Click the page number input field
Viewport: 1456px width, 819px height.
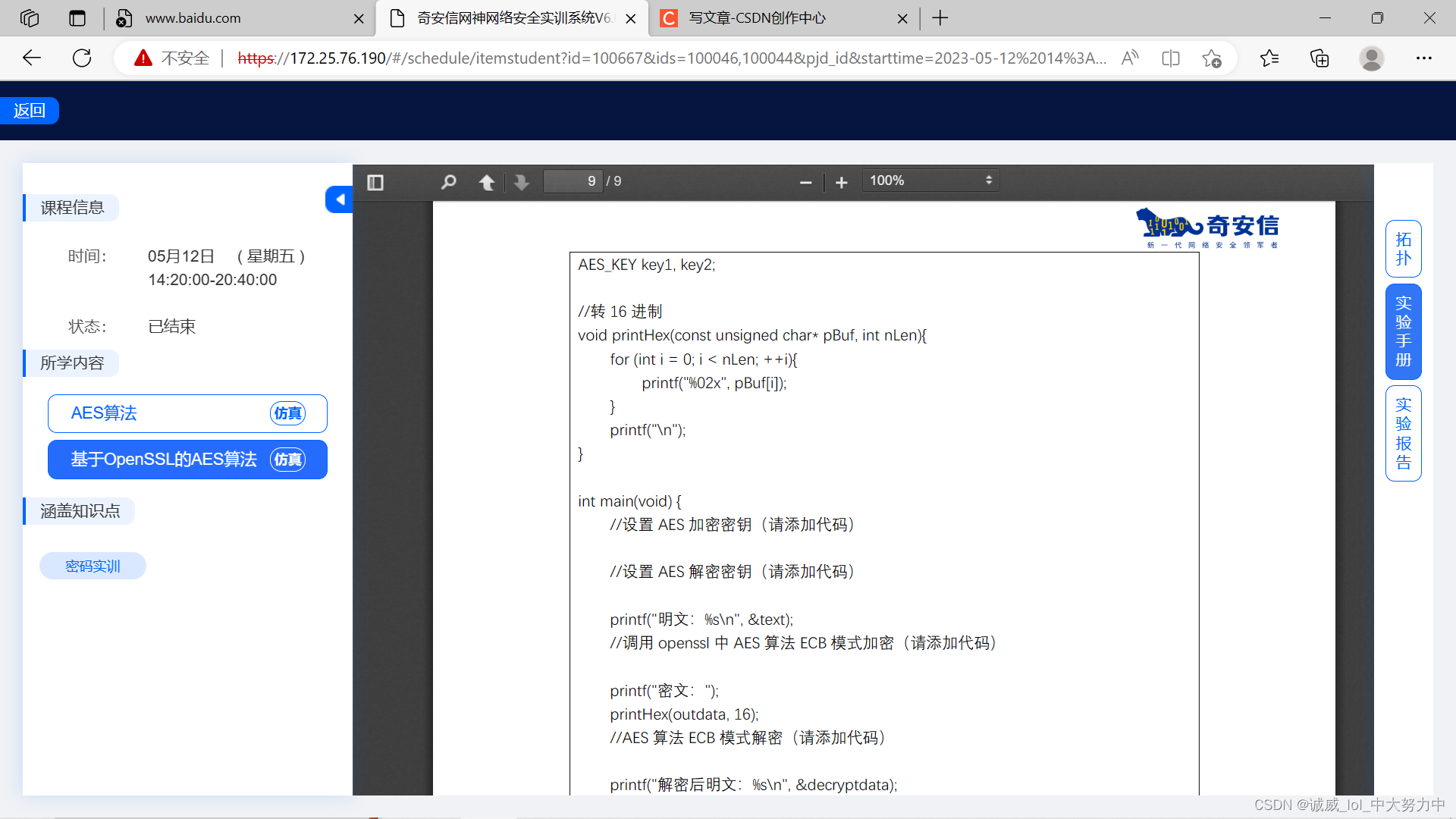[573, 180]
